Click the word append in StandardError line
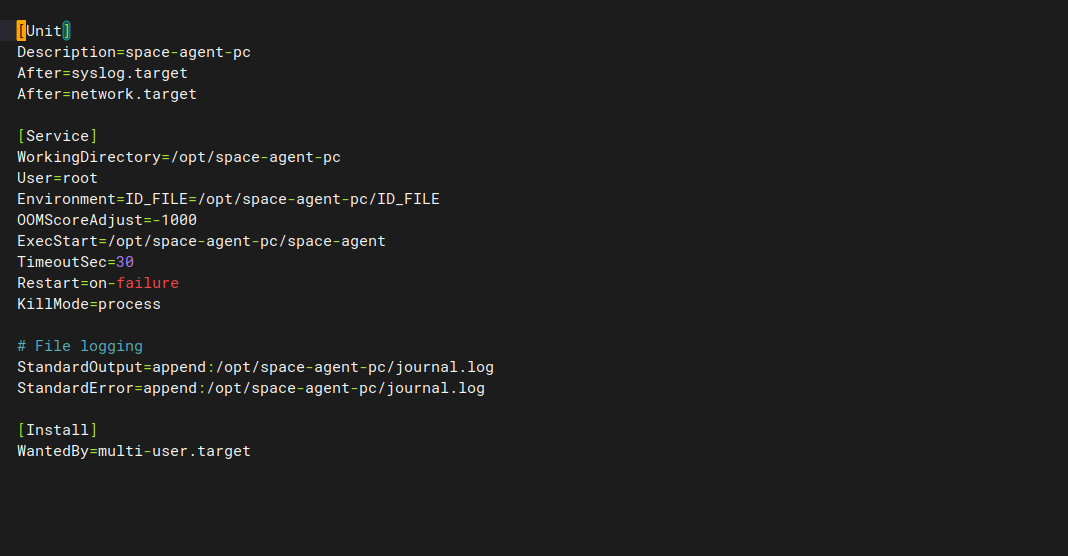This screenshot has height=556, width=1068. [170, 388]
